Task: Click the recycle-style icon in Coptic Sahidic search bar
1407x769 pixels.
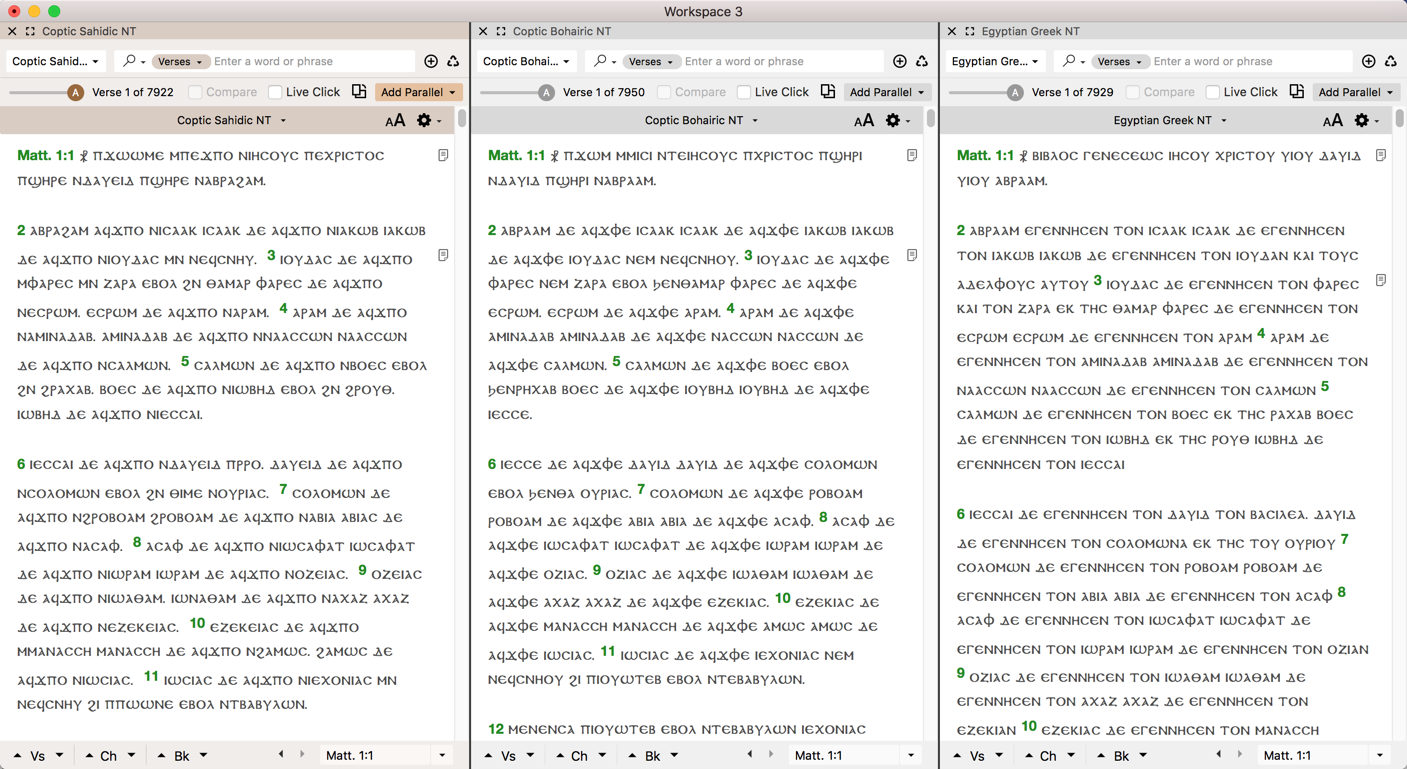Action: point(453,62)
